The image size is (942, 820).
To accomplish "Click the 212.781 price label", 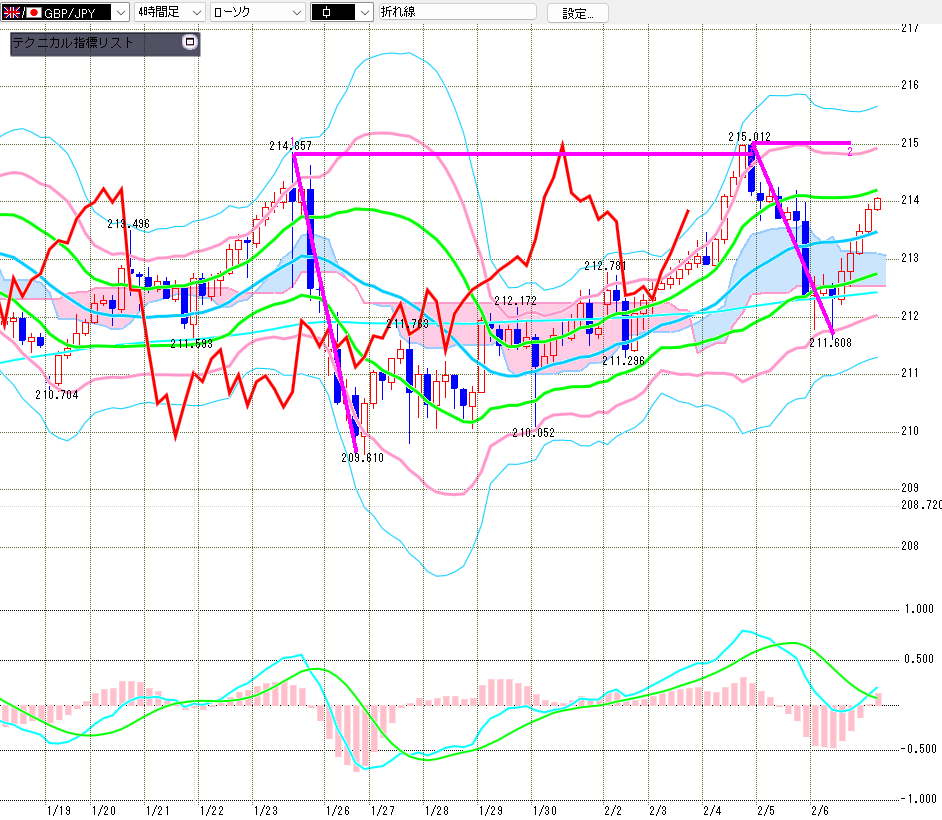I will (605, 266).
